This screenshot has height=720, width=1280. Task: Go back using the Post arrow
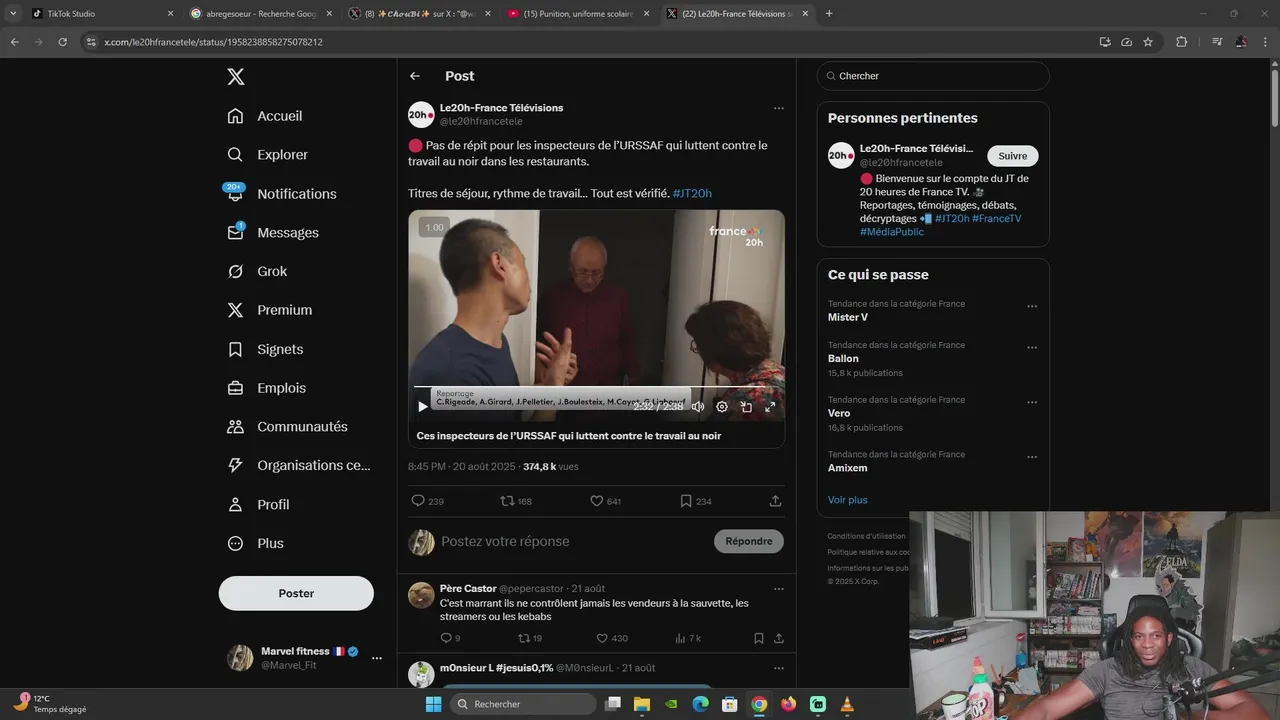tap(415, 76)
